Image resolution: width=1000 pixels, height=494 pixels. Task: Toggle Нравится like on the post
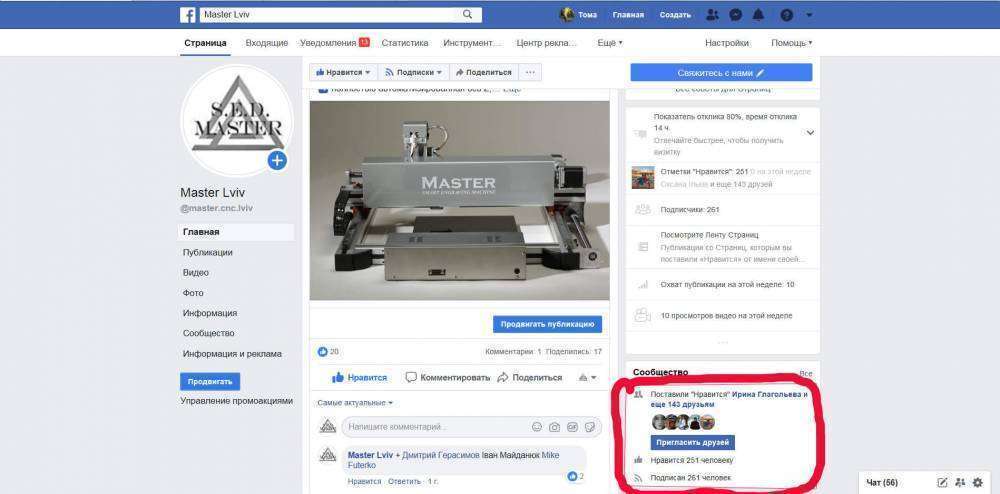pos(359,377)
